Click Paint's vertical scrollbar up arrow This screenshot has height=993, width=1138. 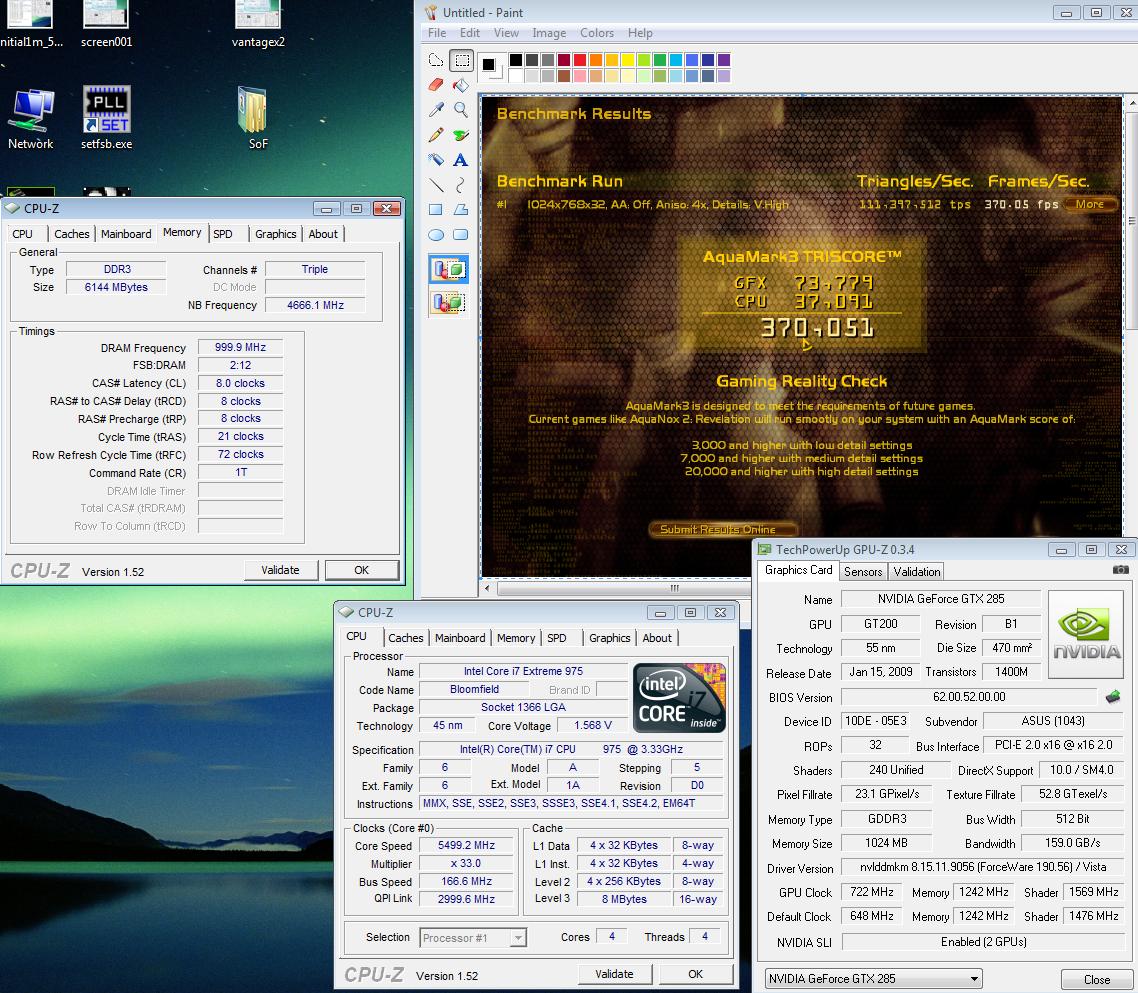tap(1131, 103)
